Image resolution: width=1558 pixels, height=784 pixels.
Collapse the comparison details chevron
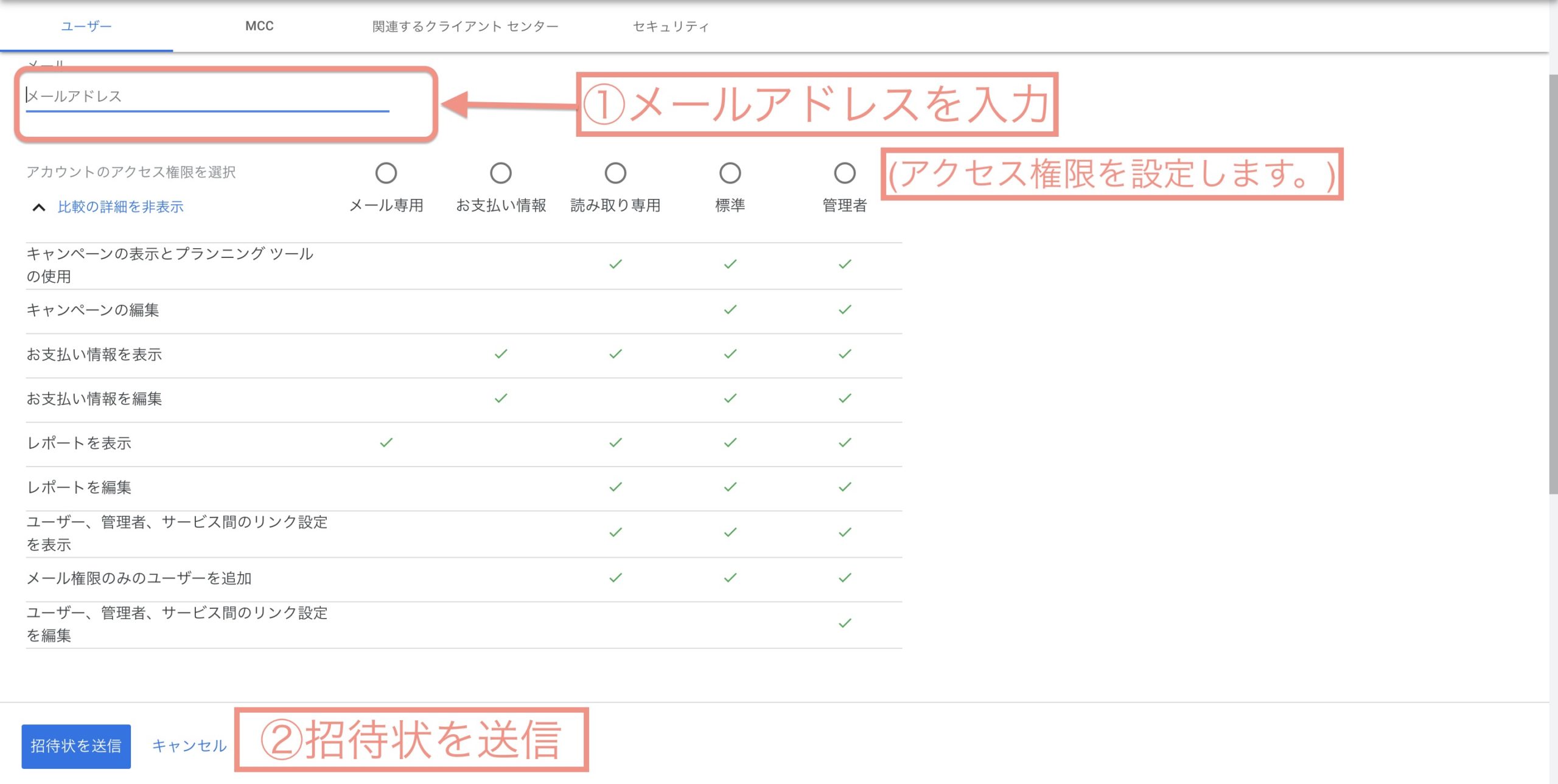point(38,207)
